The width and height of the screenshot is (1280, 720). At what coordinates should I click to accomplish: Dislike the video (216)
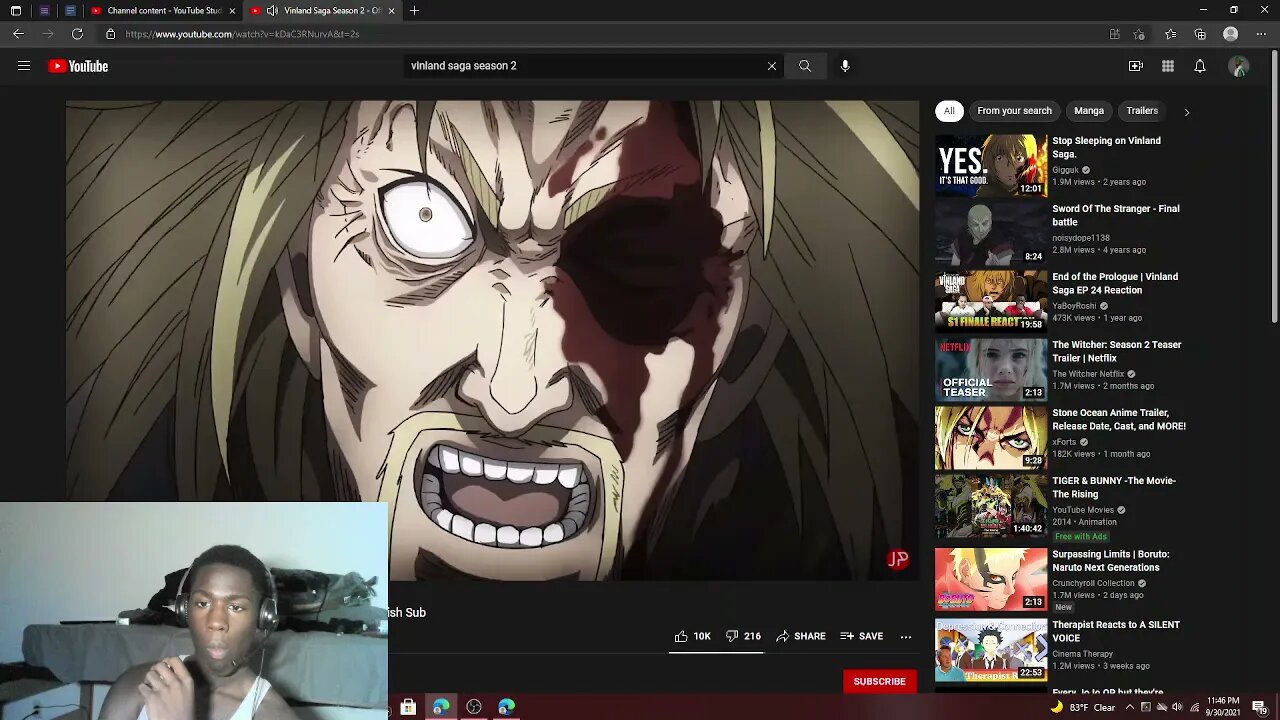743,636
